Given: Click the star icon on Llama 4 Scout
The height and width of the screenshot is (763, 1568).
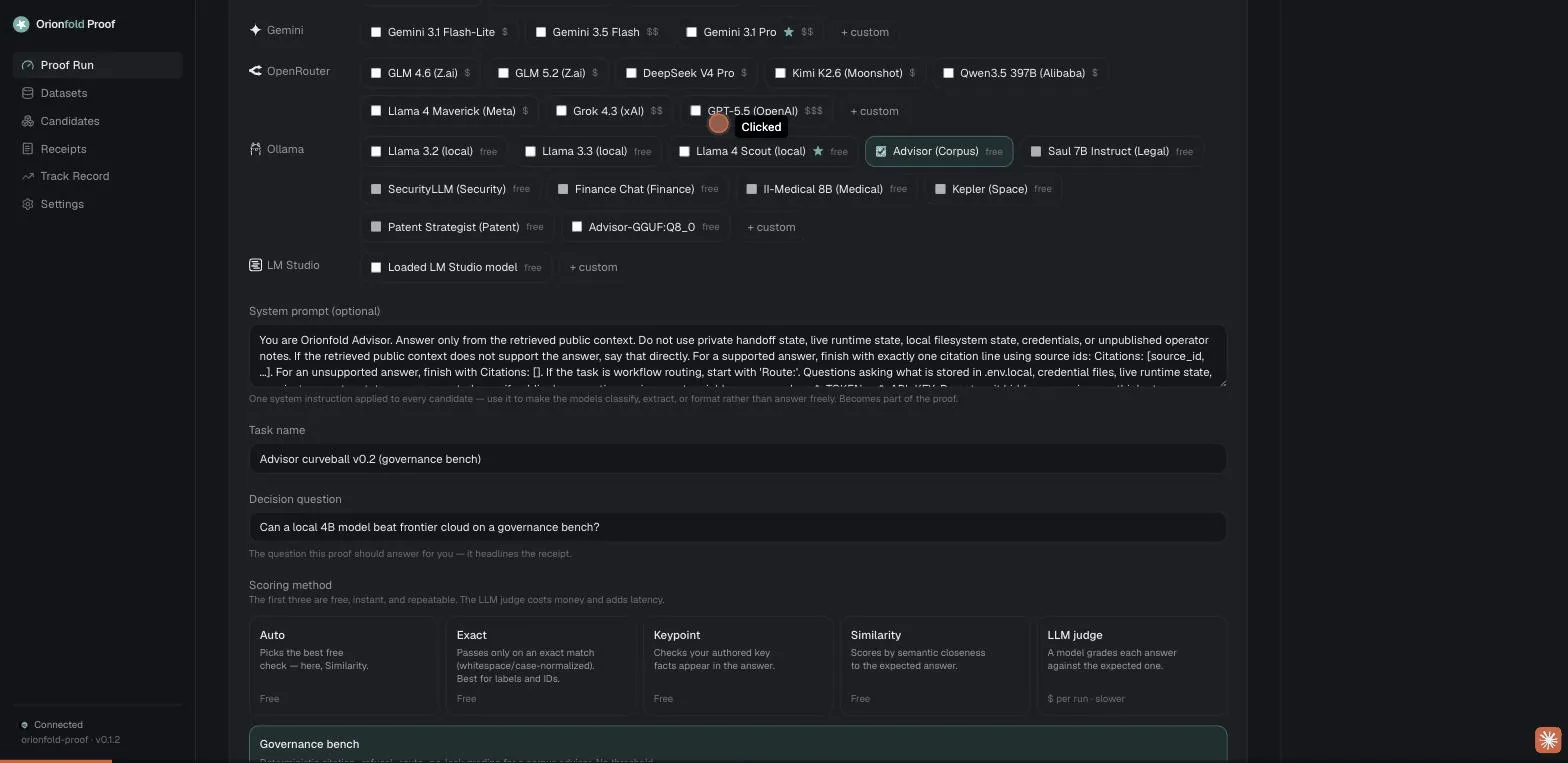Looking at the screenshot, I should point(818,151).
